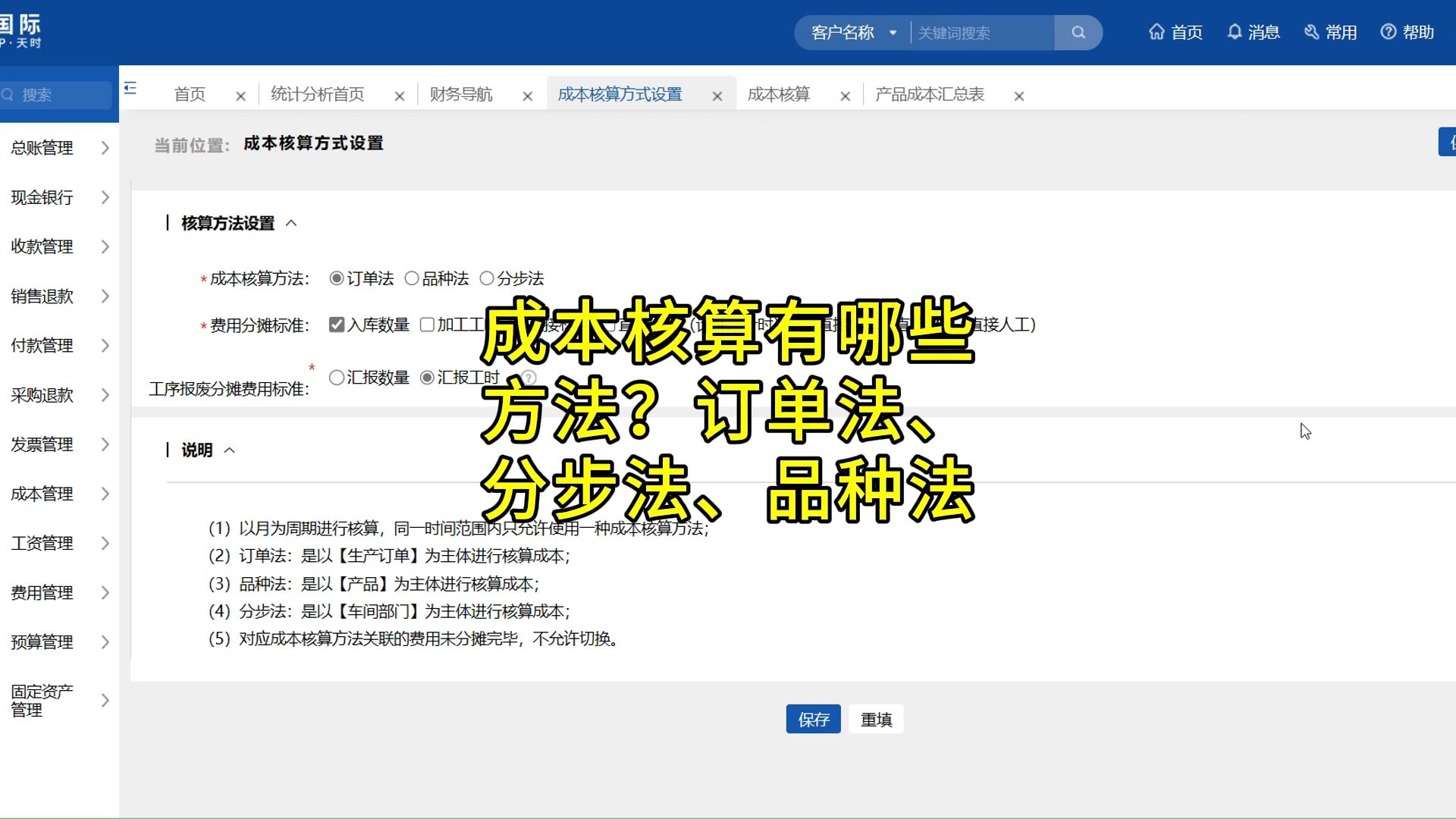This screenshot has height=819, width=1456.
Task: Switch to 产品成本汇总表 tab
Action: (x=930, y=95)
